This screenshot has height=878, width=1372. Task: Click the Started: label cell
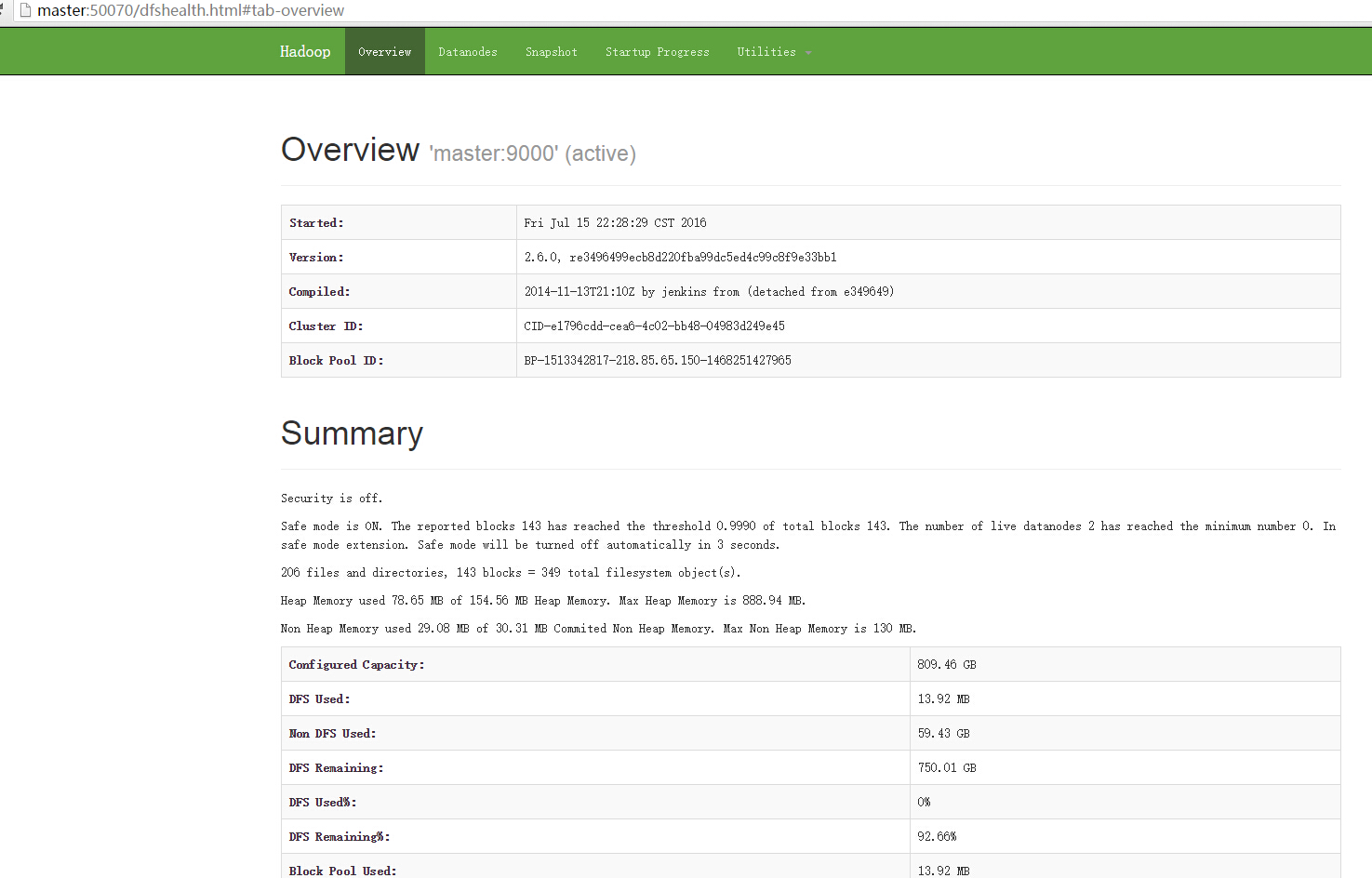point(399,222)
